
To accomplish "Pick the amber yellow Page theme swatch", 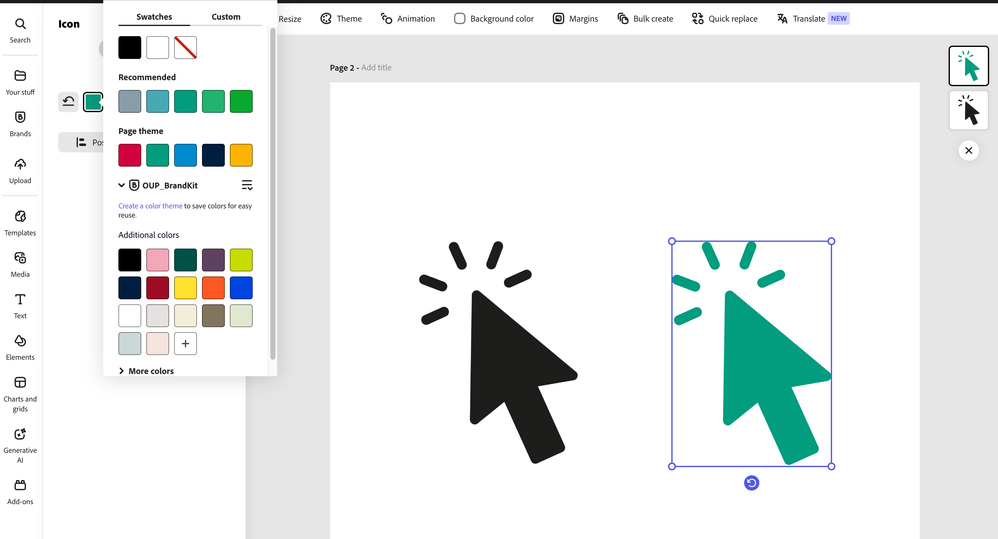I will pyautogui.click(x=241, y=155).
